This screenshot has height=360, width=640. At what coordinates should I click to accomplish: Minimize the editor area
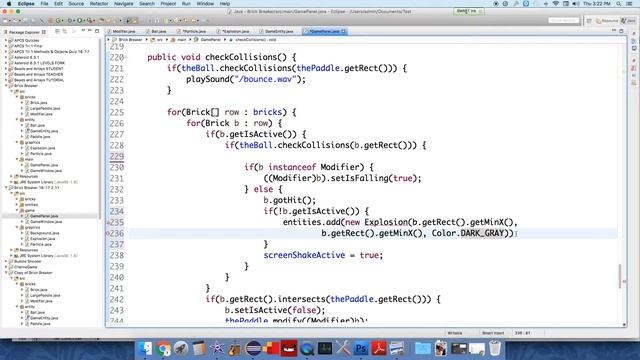[614, 31]
